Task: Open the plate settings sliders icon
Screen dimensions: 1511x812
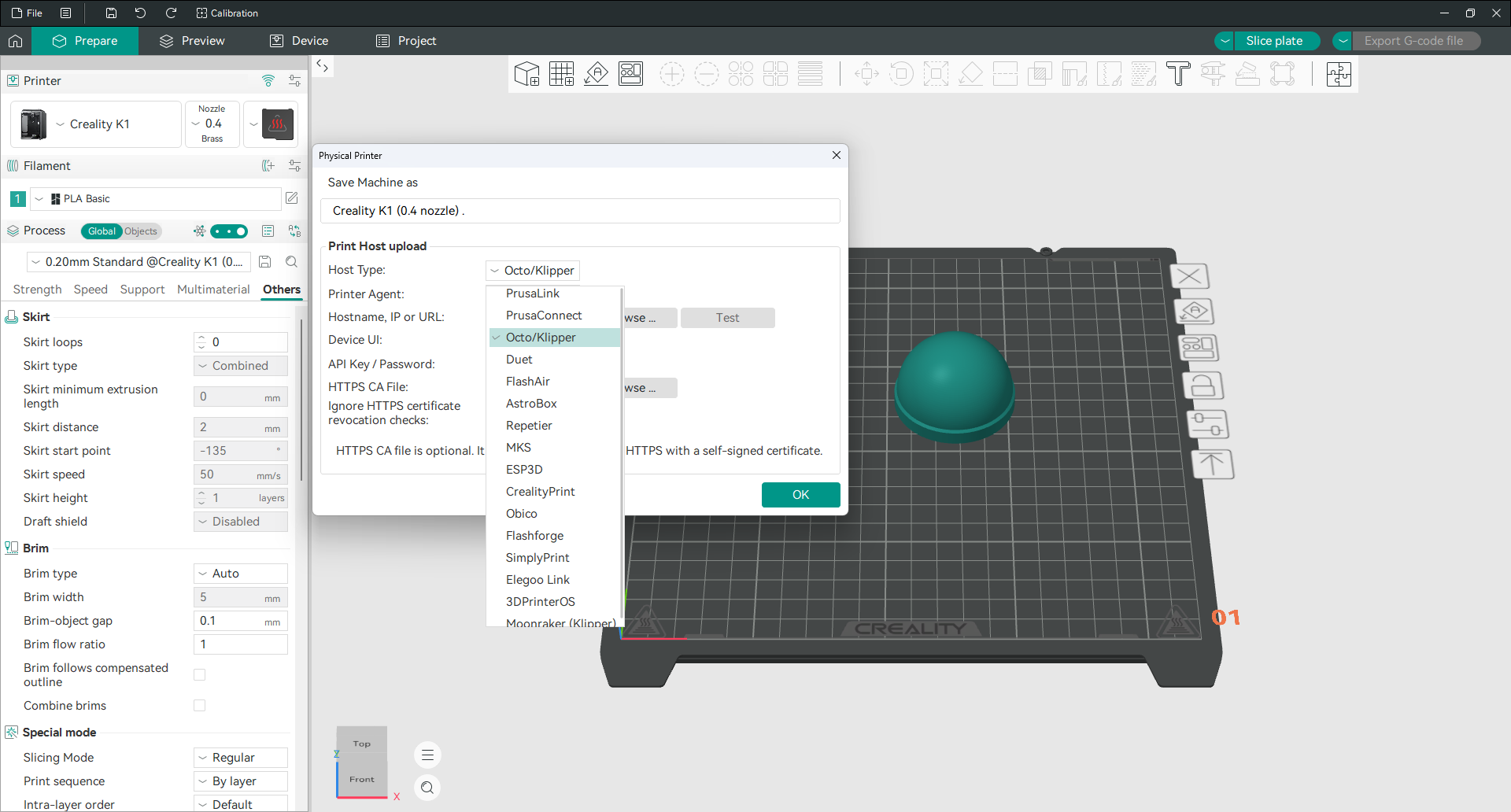Action: [1207, 424]
